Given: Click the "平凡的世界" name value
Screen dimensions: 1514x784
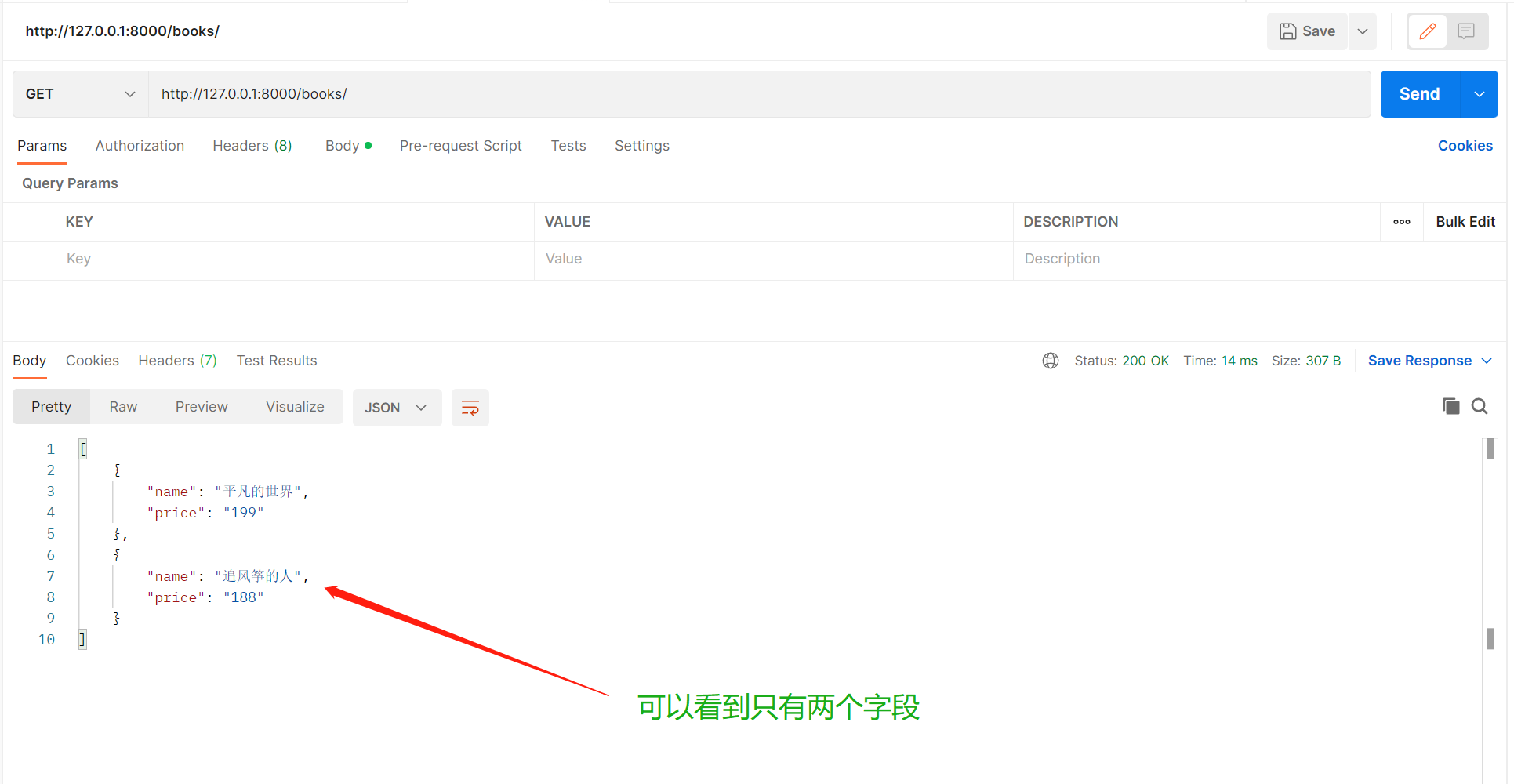Looking at the screenshot, I should 258,492.
